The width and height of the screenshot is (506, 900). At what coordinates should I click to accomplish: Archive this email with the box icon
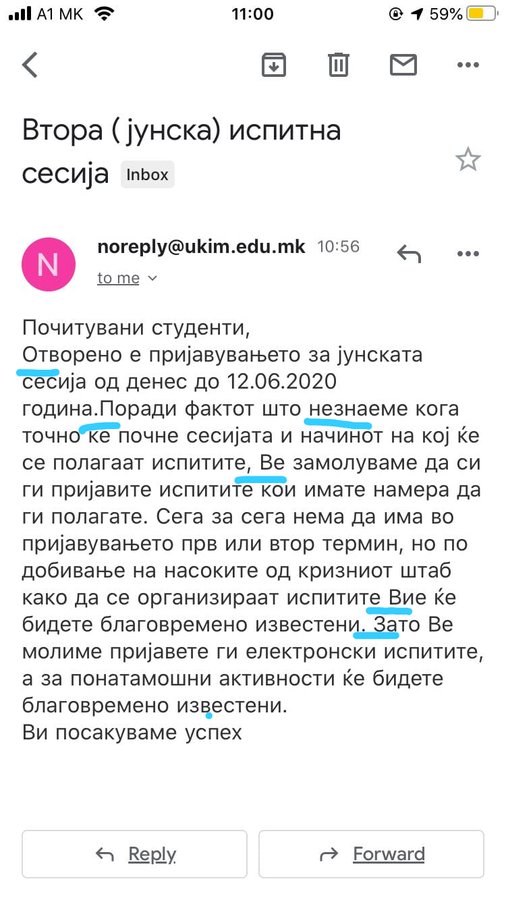tap(274, 64)
